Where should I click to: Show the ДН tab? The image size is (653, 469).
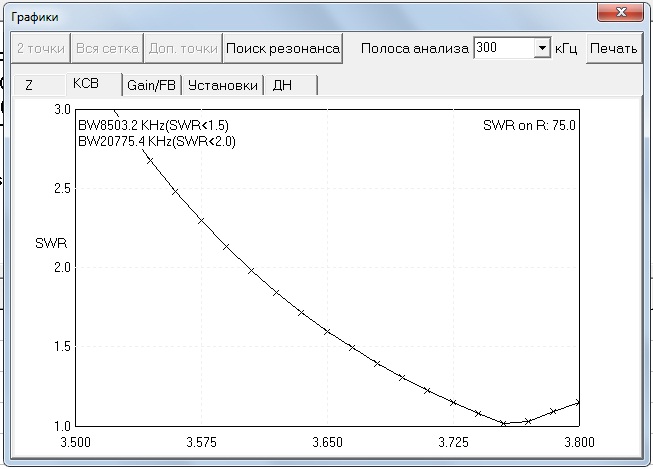click(x=282, y=86)
